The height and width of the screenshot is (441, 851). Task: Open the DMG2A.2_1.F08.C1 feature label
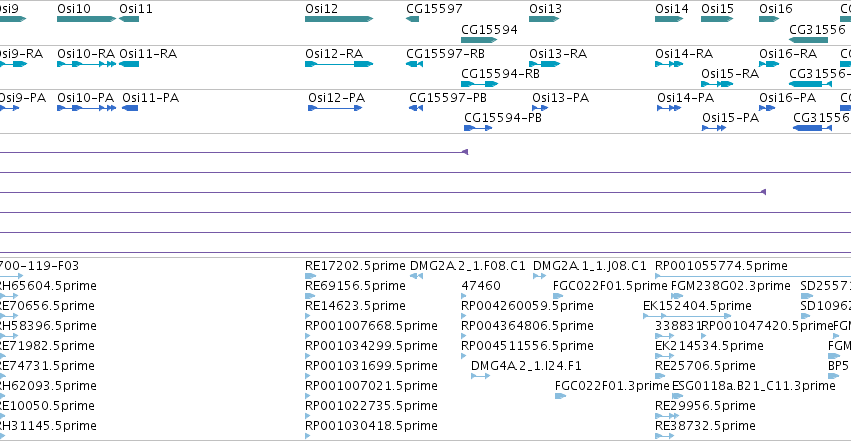(x=468, y=266)
